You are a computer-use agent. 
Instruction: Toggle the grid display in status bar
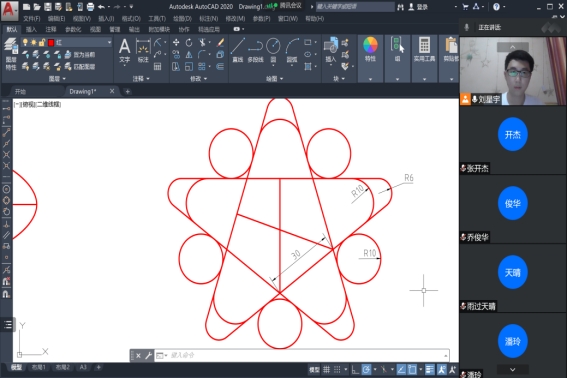(x=327, y=369)
